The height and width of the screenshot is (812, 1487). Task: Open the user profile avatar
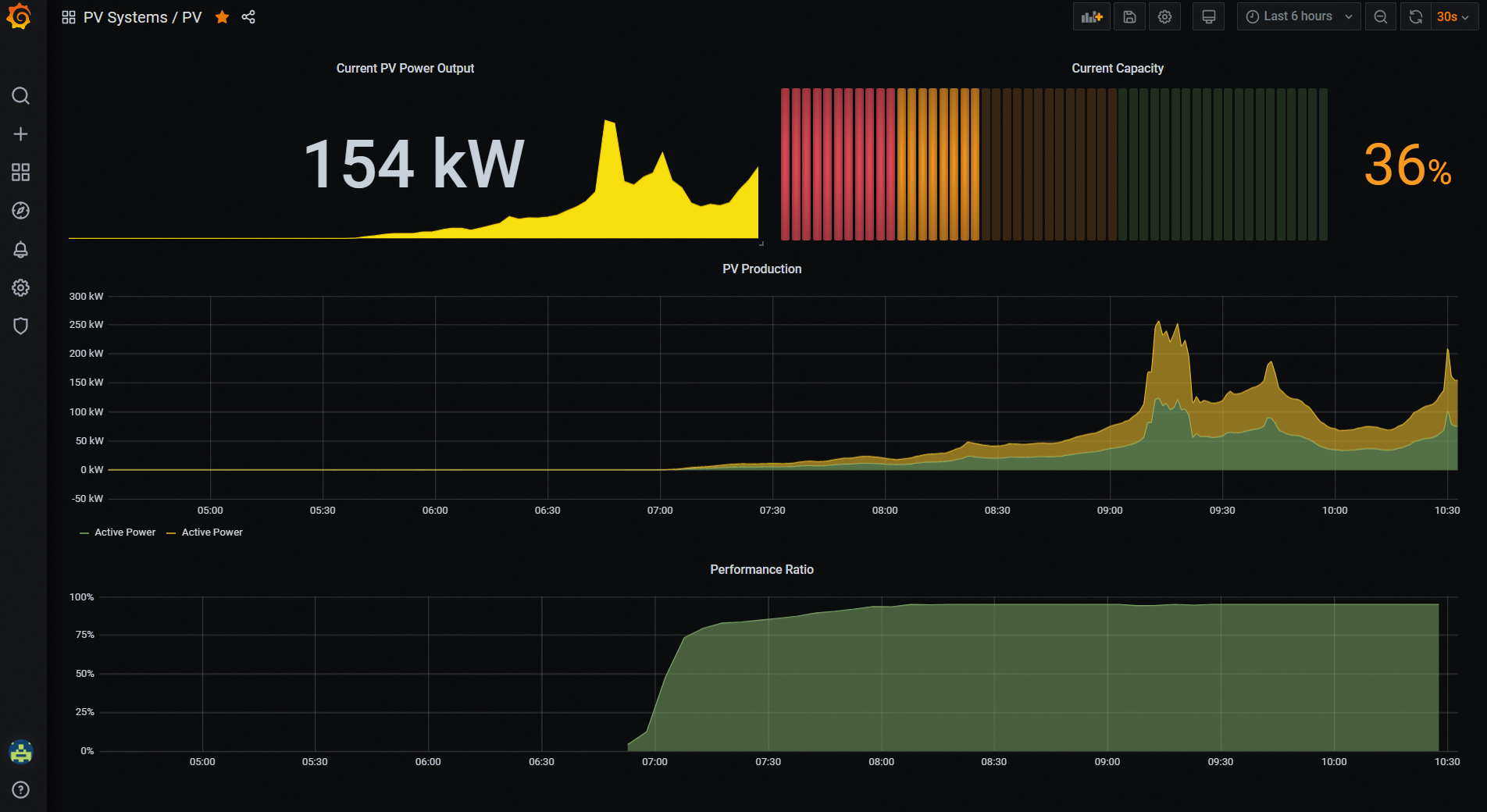pos(21,752)
